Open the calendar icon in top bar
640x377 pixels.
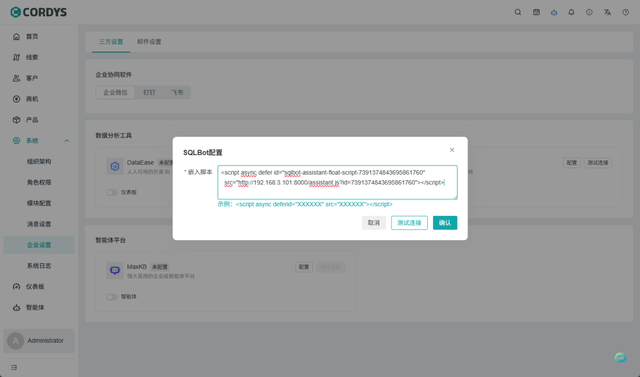(536, 12)
